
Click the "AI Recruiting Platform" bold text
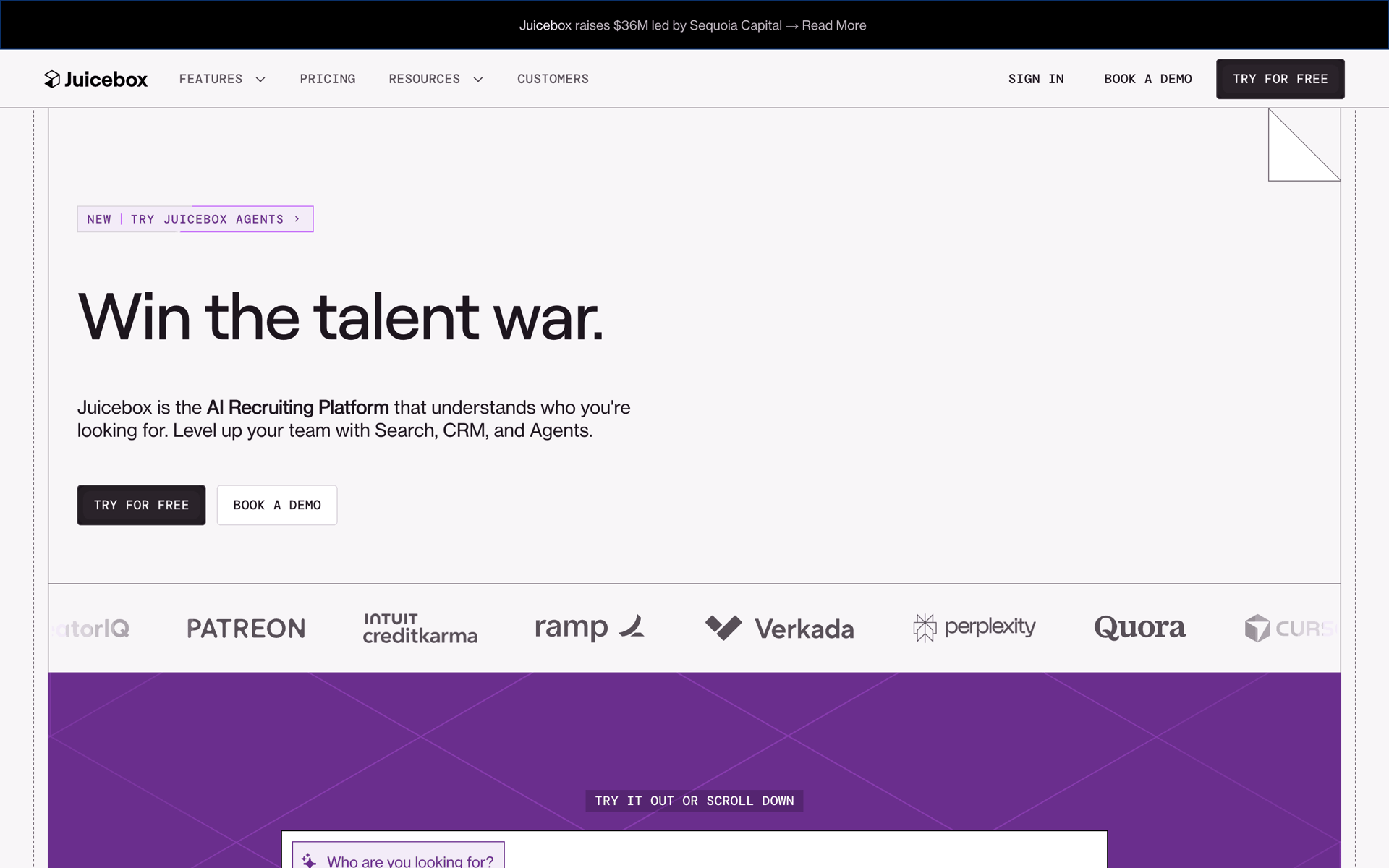(x=297, y=407)
